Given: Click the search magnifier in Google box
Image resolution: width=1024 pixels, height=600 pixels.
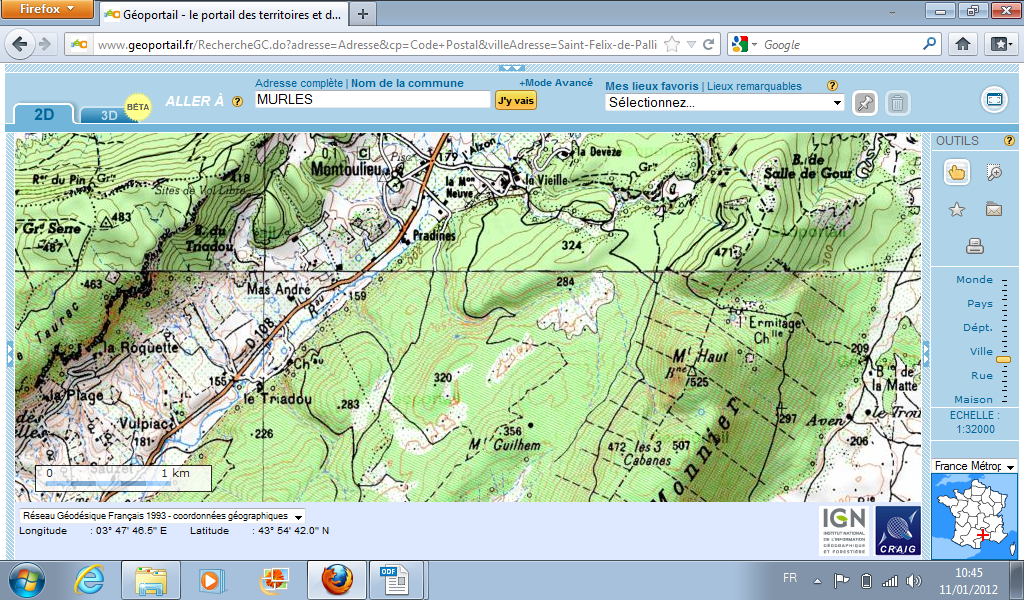Looking at the screenshot, I should coord(929,44).
